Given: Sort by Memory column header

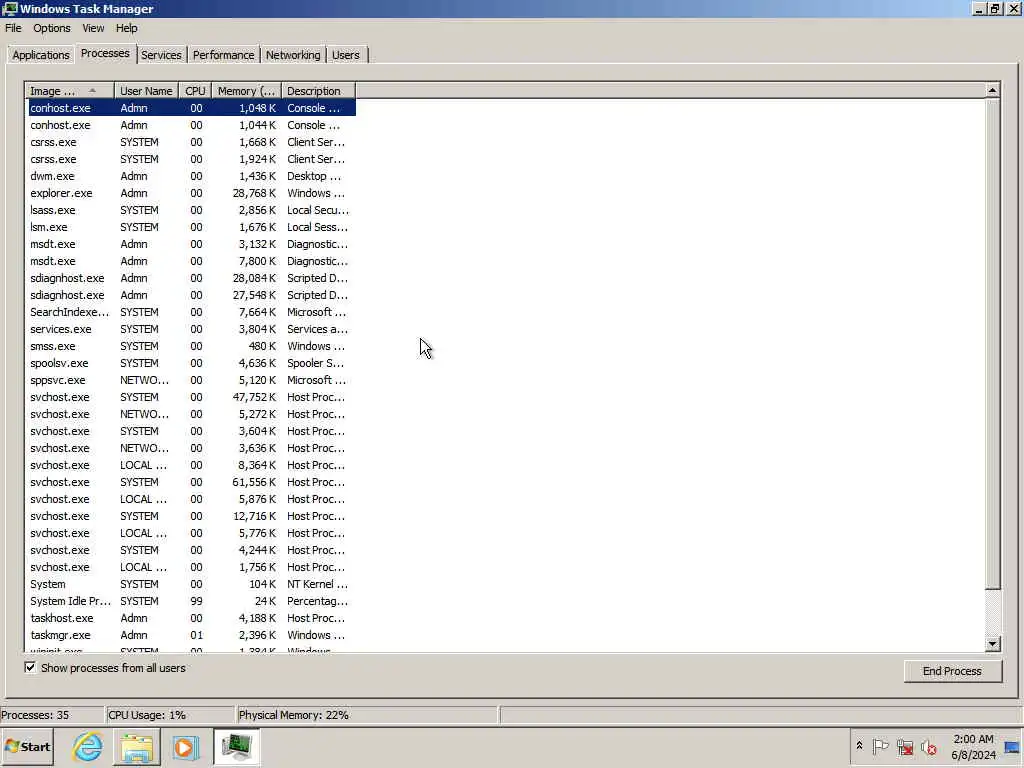Looking at the screenshot, I should click(x=246, y=91).
